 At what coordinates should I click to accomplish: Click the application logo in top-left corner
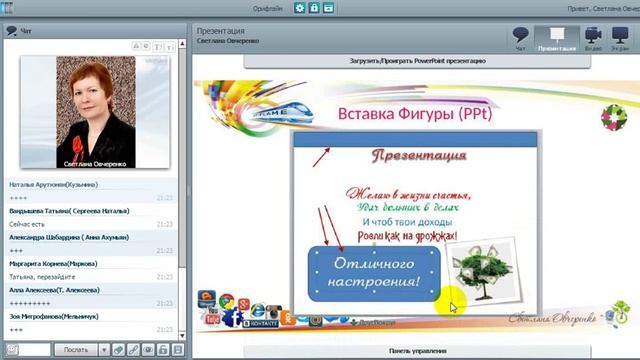(x=7, y=7)
